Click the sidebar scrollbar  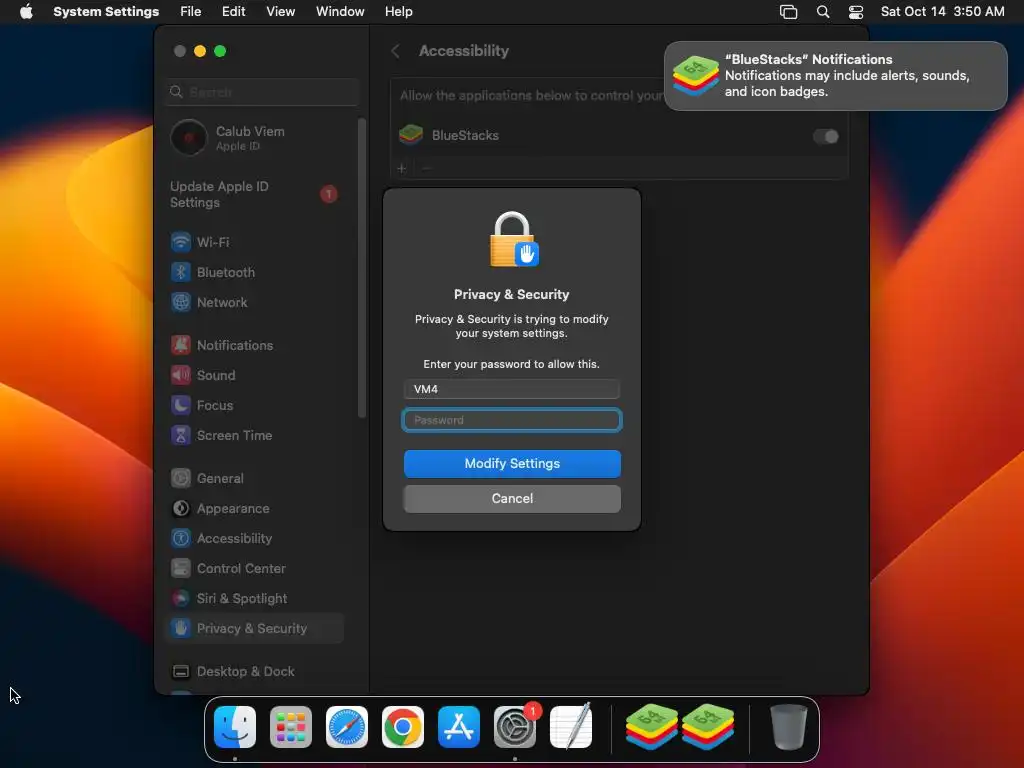coord(362,268)
